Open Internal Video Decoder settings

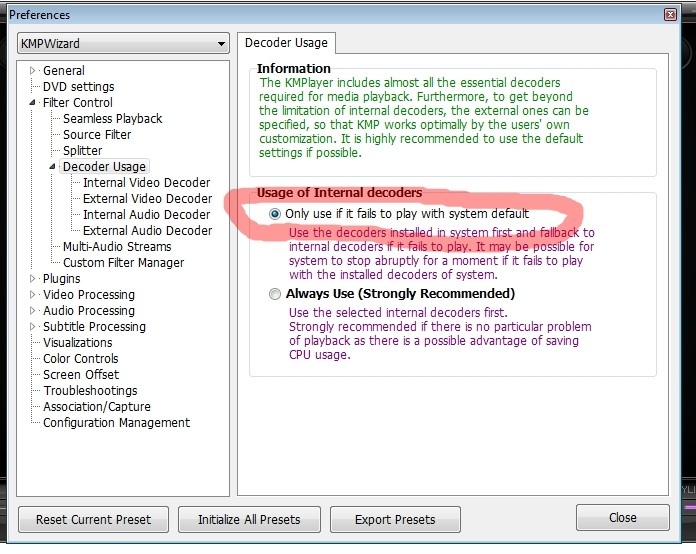tap(146, 182)
